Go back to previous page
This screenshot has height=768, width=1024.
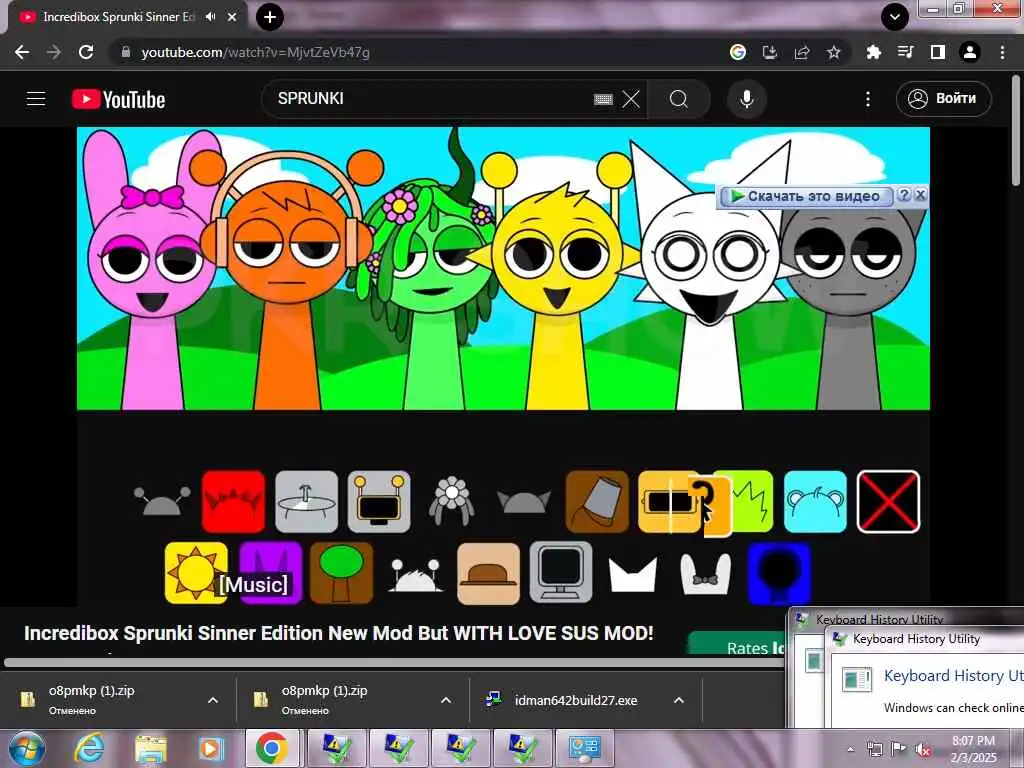(22, 52)
